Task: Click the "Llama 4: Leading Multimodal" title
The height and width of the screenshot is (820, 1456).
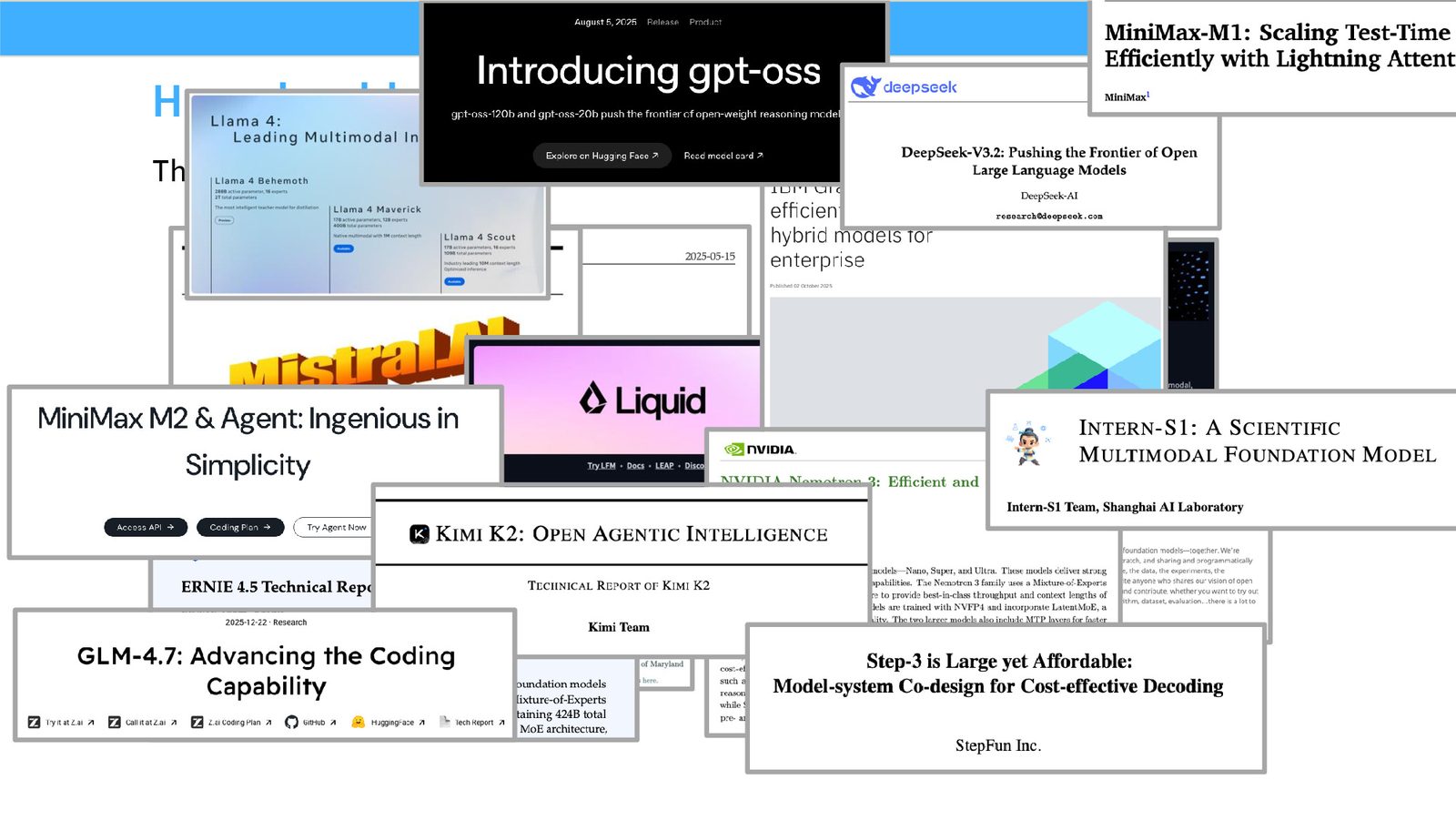Action: 314,129
